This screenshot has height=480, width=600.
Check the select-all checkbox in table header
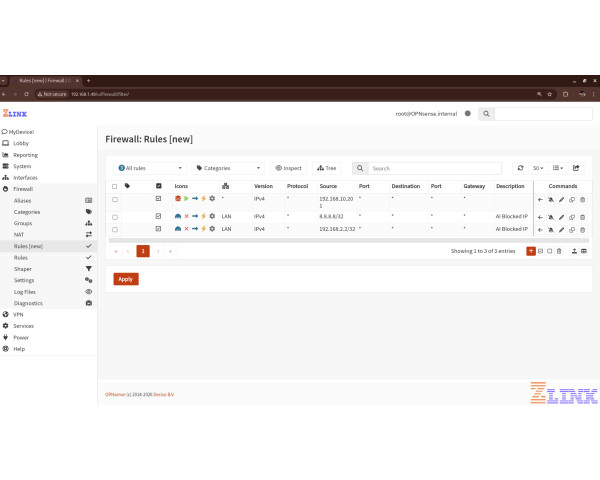115,186
